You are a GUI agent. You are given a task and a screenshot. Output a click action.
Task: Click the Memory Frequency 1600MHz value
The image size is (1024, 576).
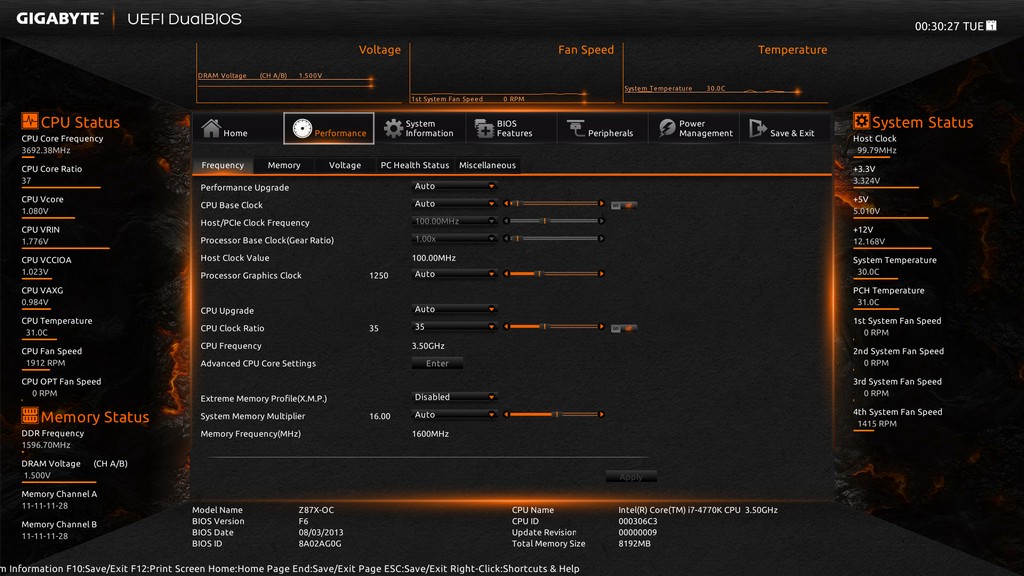[x=430, y=434]
